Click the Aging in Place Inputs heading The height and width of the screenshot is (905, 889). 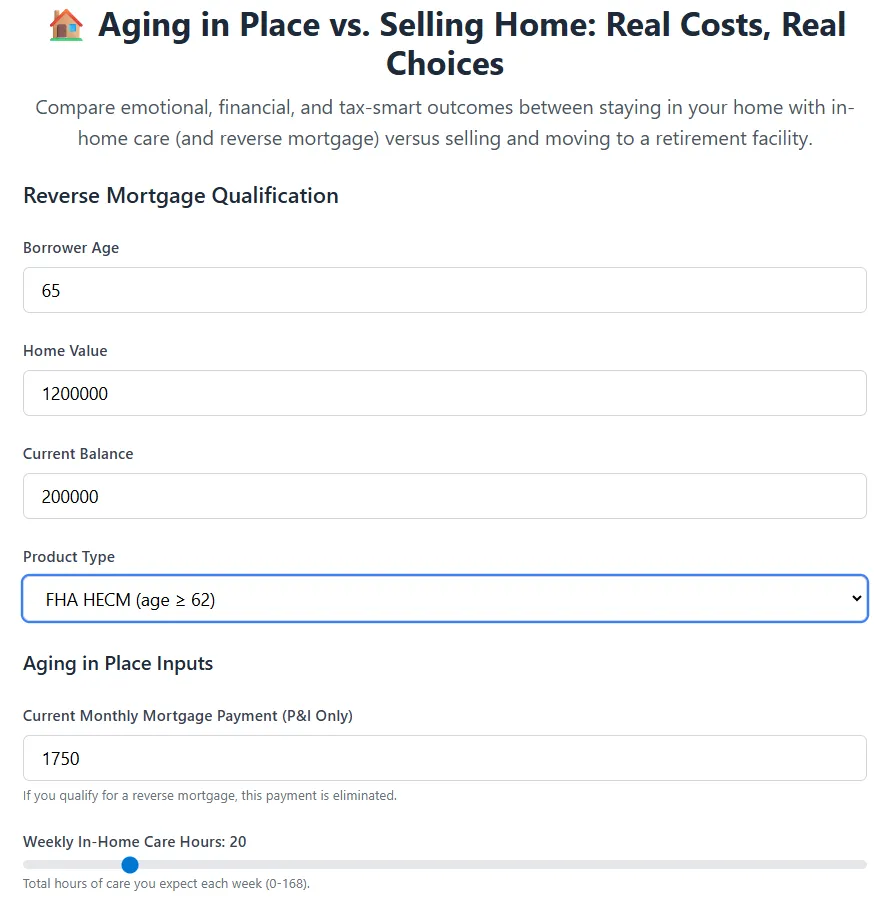[x=118, y=664]
